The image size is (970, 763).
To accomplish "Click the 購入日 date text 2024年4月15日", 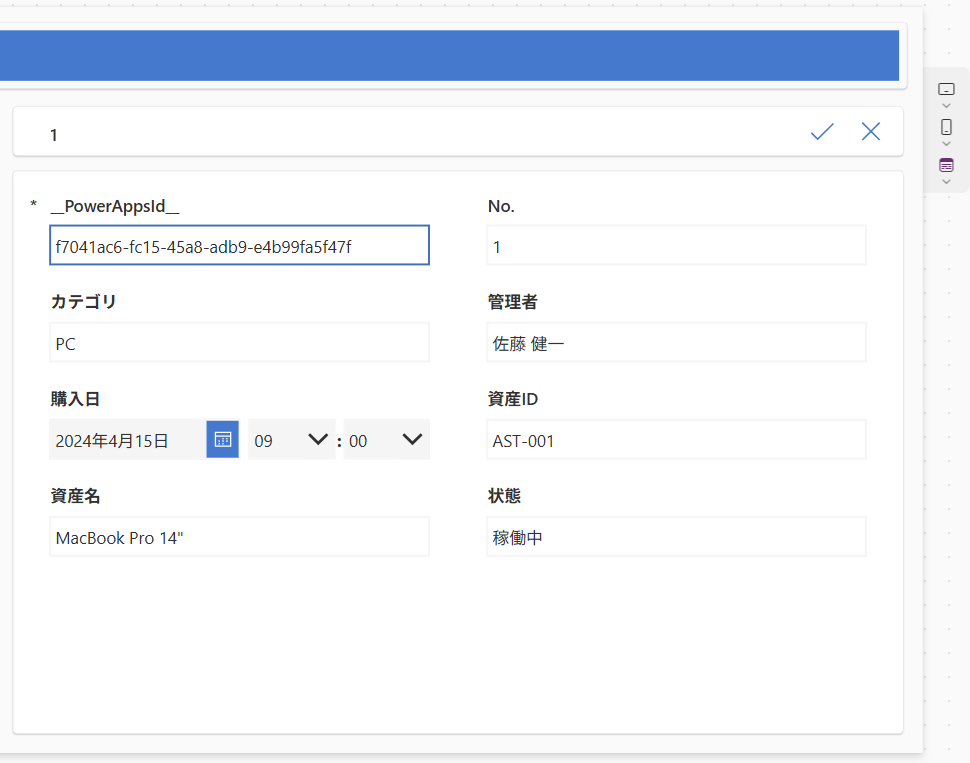I will (127, 440).
